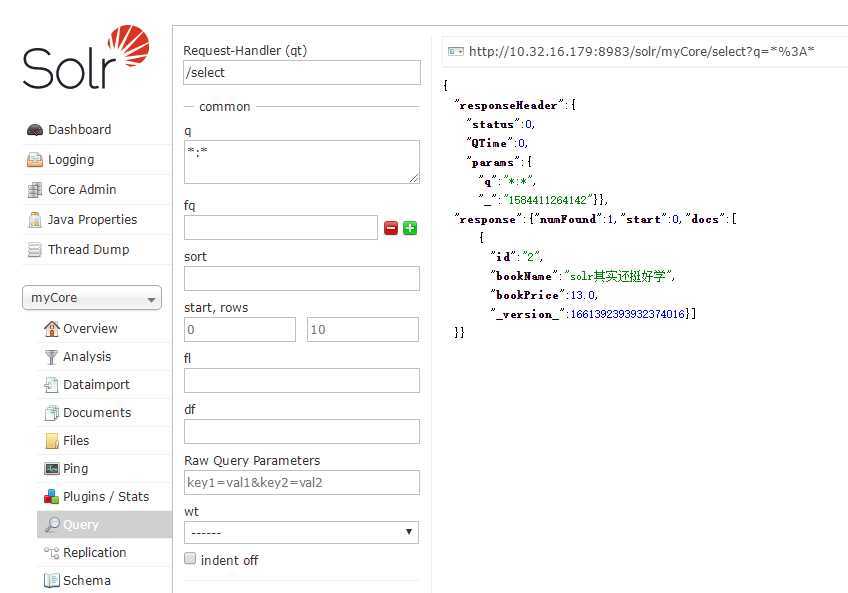
Task: Click the Documents icon
Action: 52,413
